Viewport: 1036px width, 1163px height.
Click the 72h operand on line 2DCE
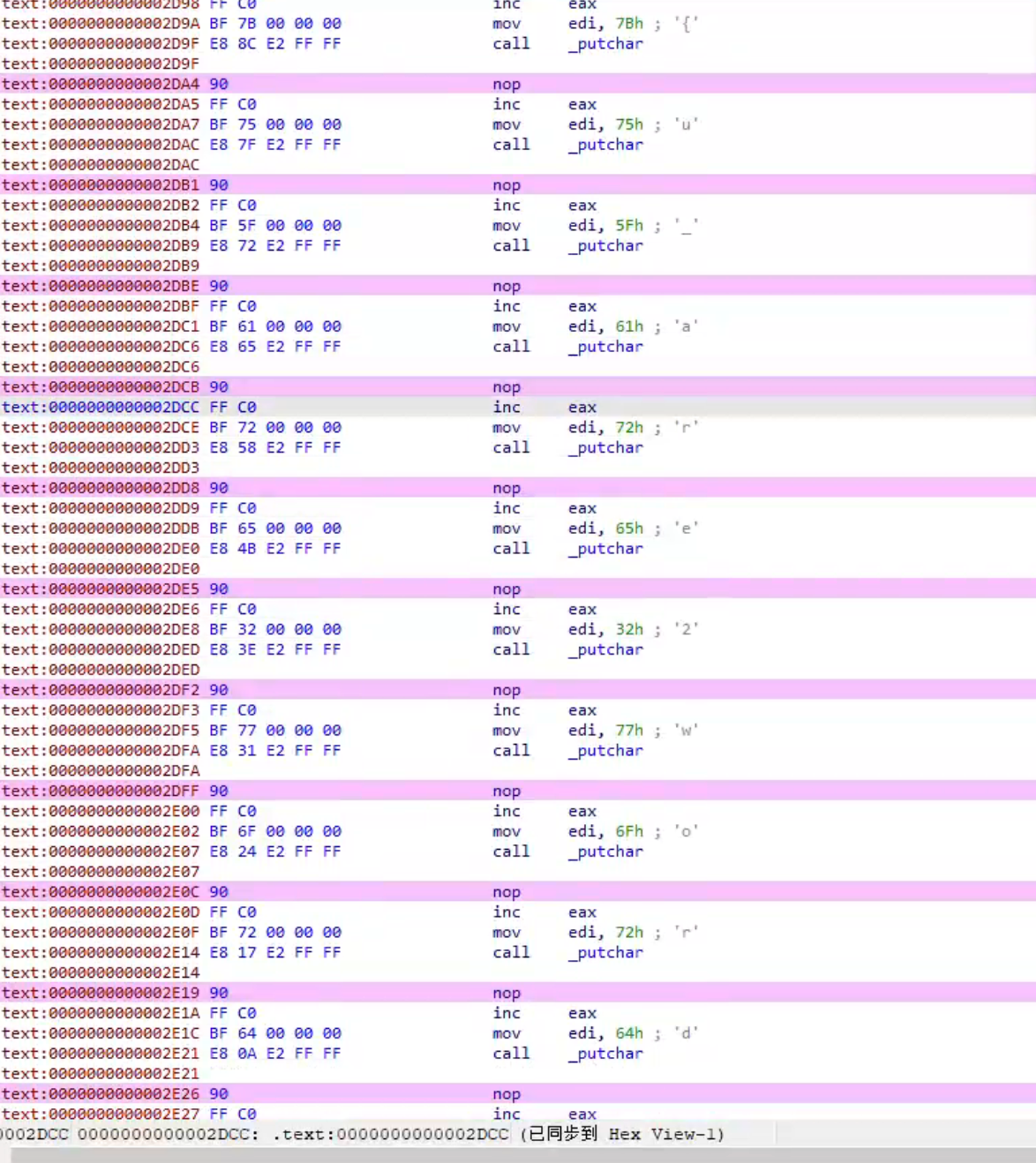(x=629, y=427)
